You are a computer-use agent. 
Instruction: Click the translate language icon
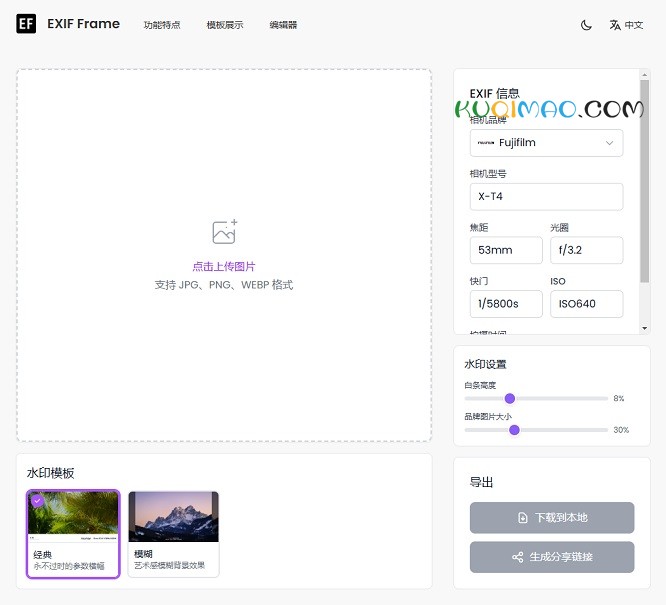pyautogui.click(x=615, y=25)
